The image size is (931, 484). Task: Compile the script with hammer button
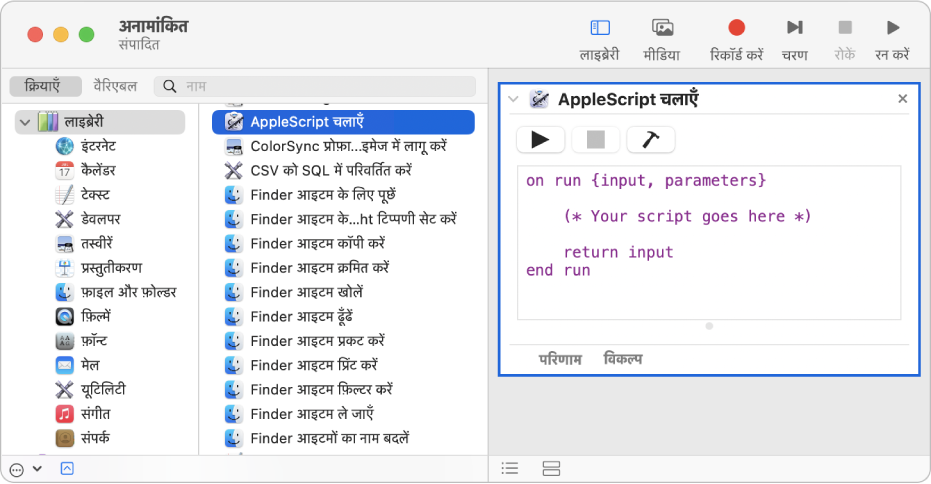(x=651, y=140)
